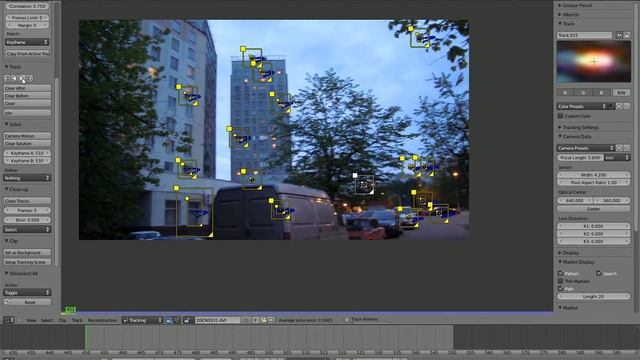This screenshot has width=640, height=360.
Task: Toggle the Thin Markers checkbox
Action: click(561, 281)
